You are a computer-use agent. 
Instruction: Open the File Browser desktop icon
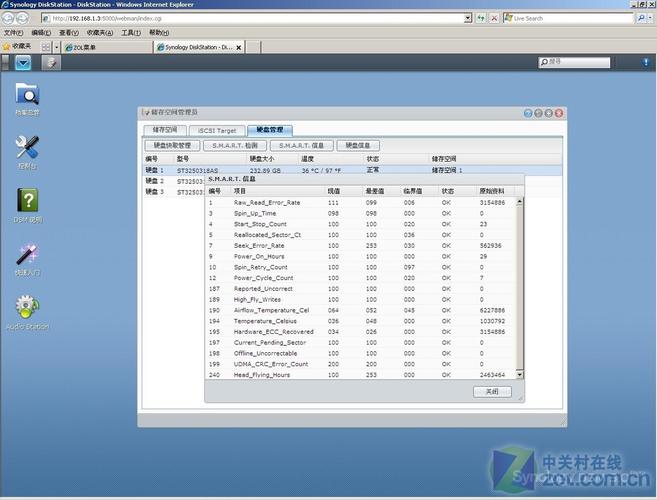[x=27, y=99]
